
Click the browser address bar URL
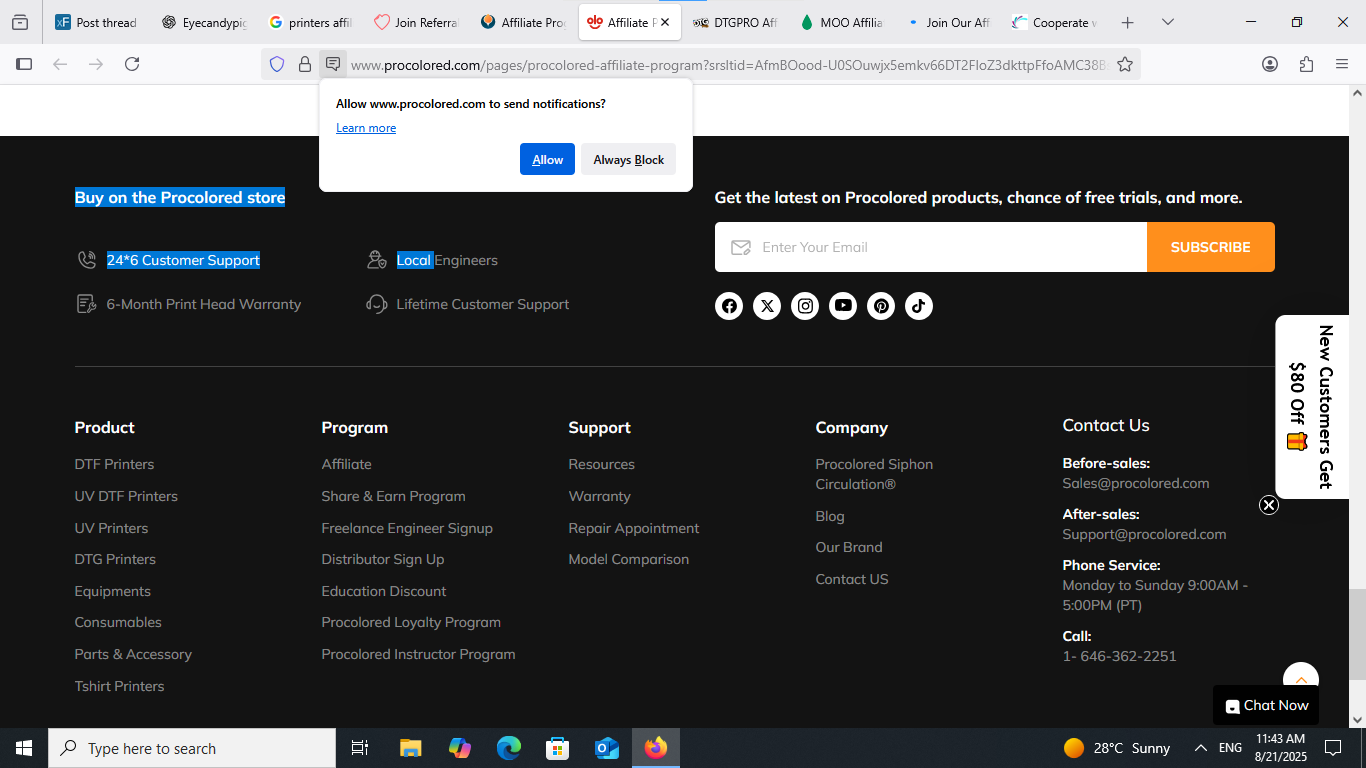(x=730, y=65)
